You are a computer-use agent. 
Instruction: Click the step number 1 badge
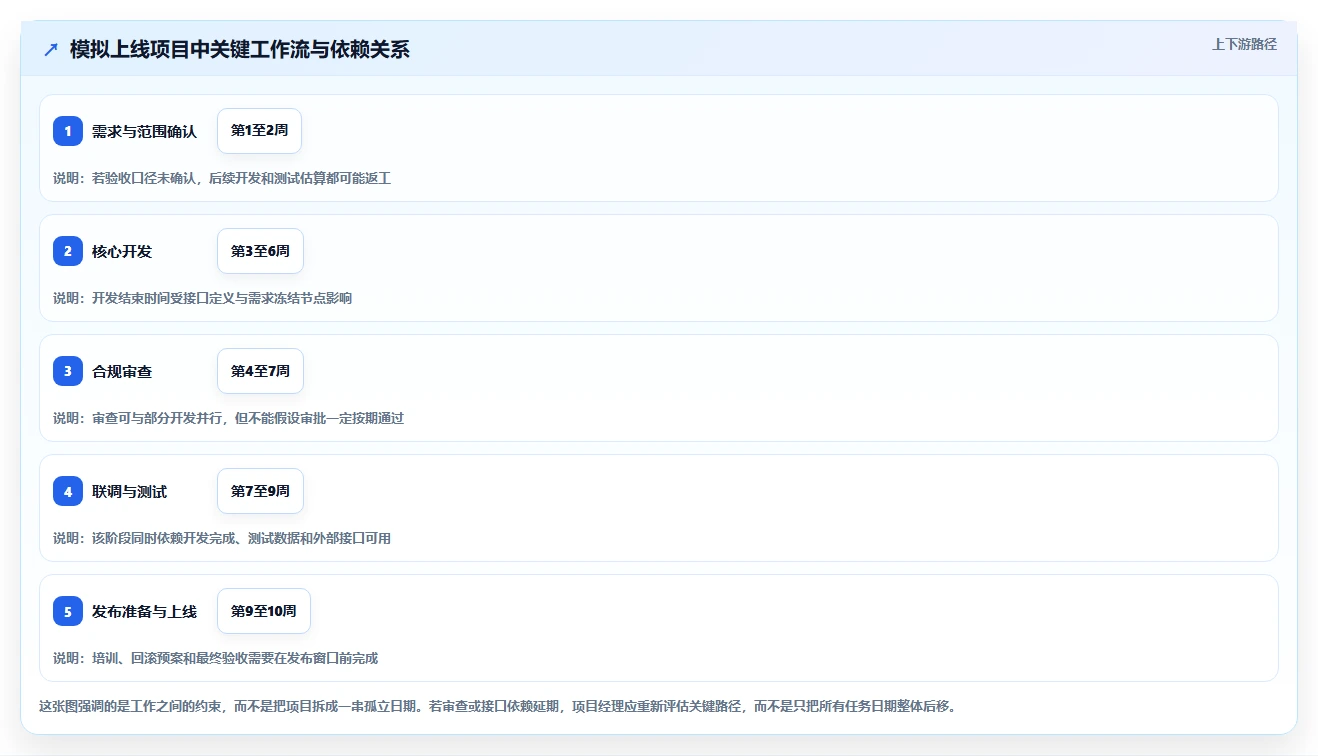(x=68, y=131)
